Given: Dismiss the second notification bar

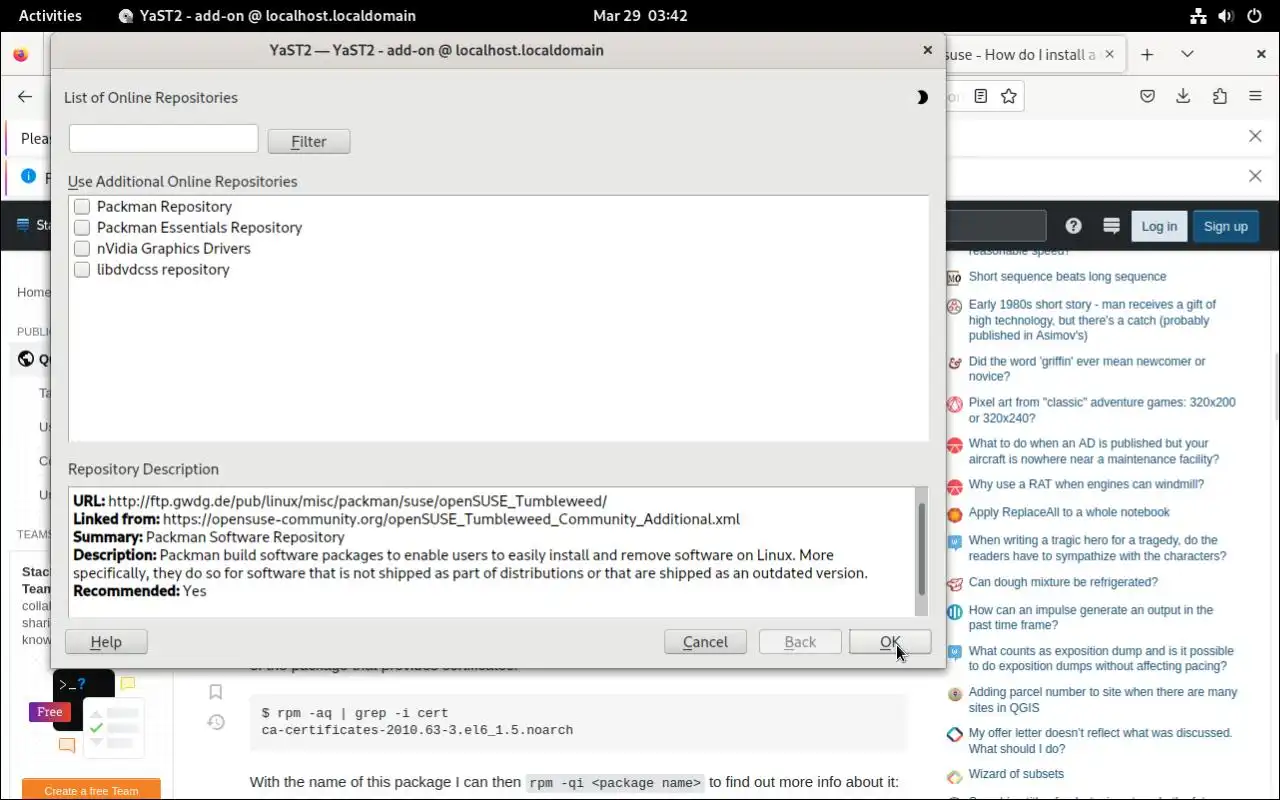Looking at the screenshot, I should pos(1255,176).
